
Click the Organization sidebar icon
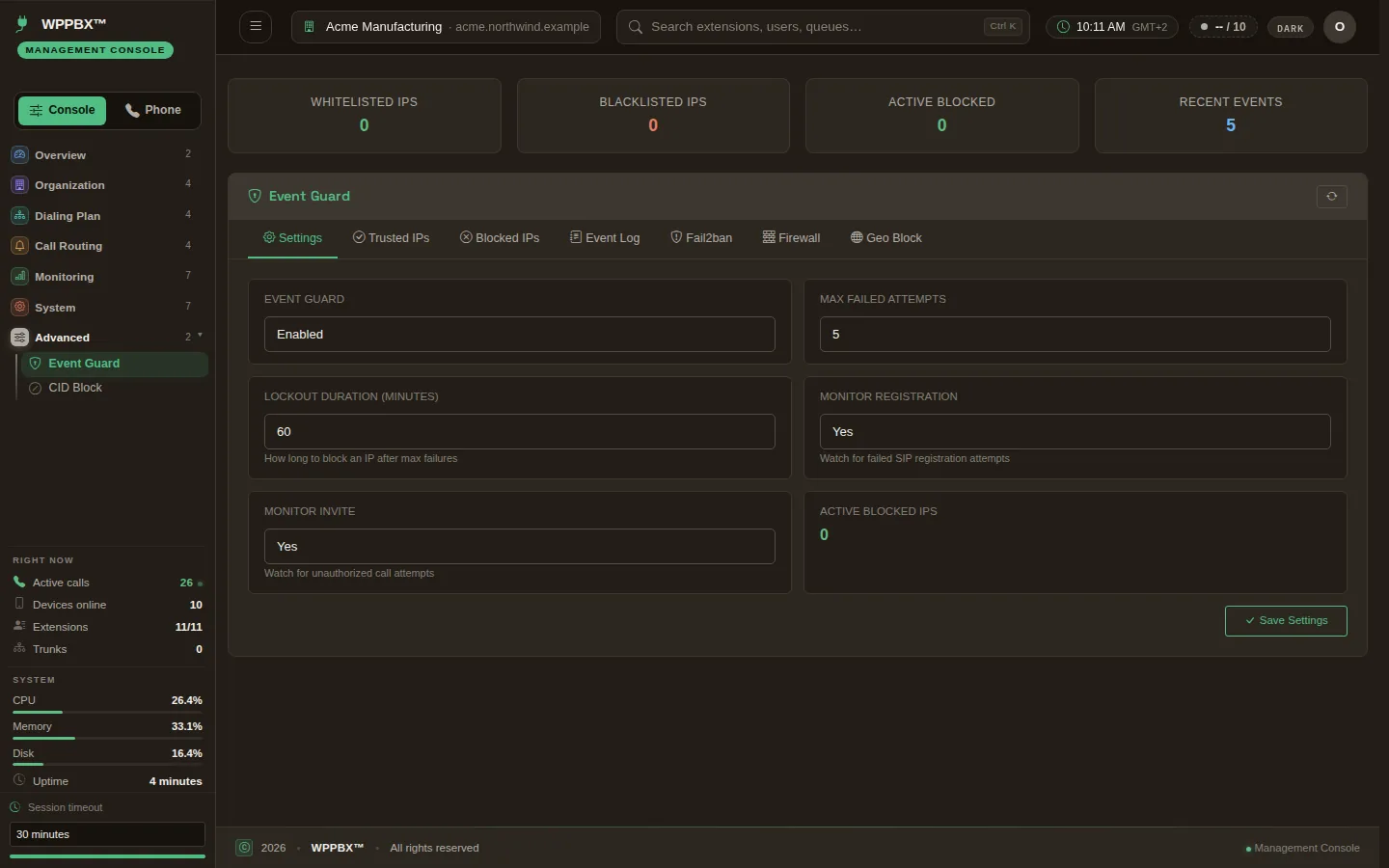[20, 185]
